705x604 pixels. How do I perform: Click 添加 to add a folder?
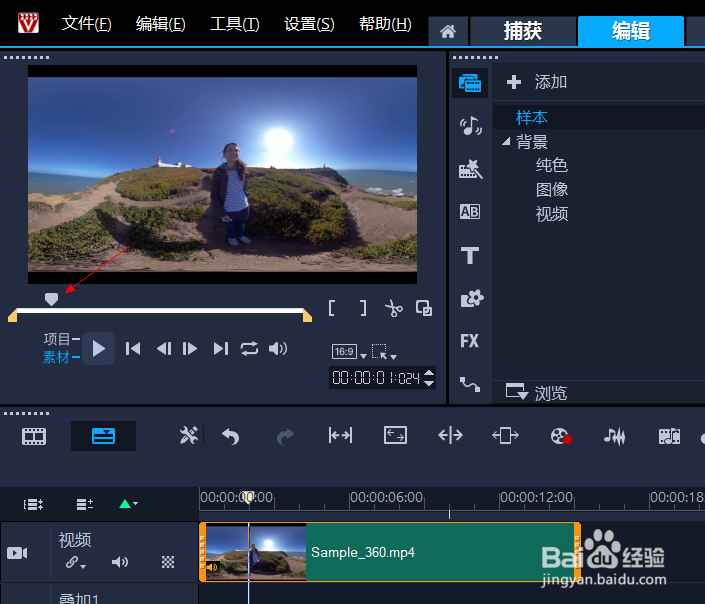pos(536,82)
